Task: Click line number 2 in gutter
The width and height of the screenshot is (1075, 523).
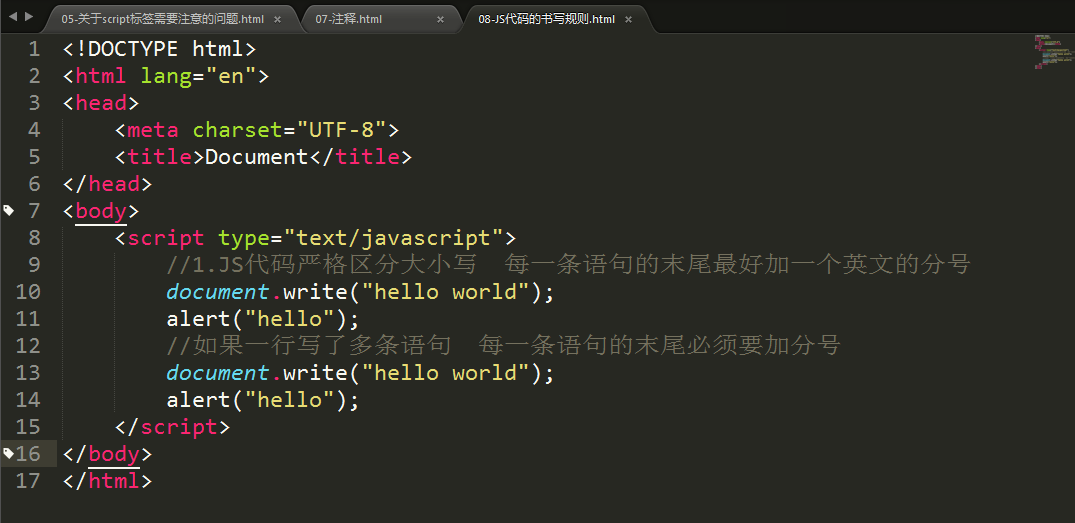Action: [34, 76]
